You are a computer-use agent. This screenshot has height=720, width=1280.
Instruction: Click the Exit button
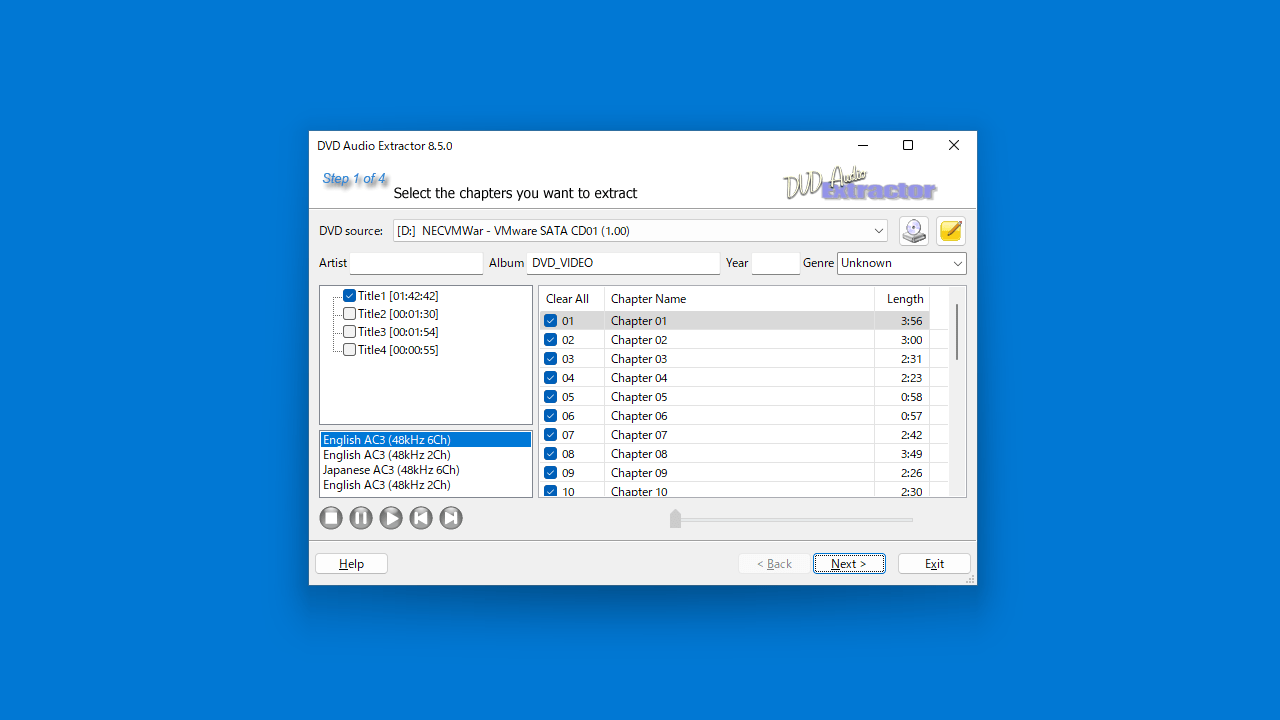click(934, 564)
